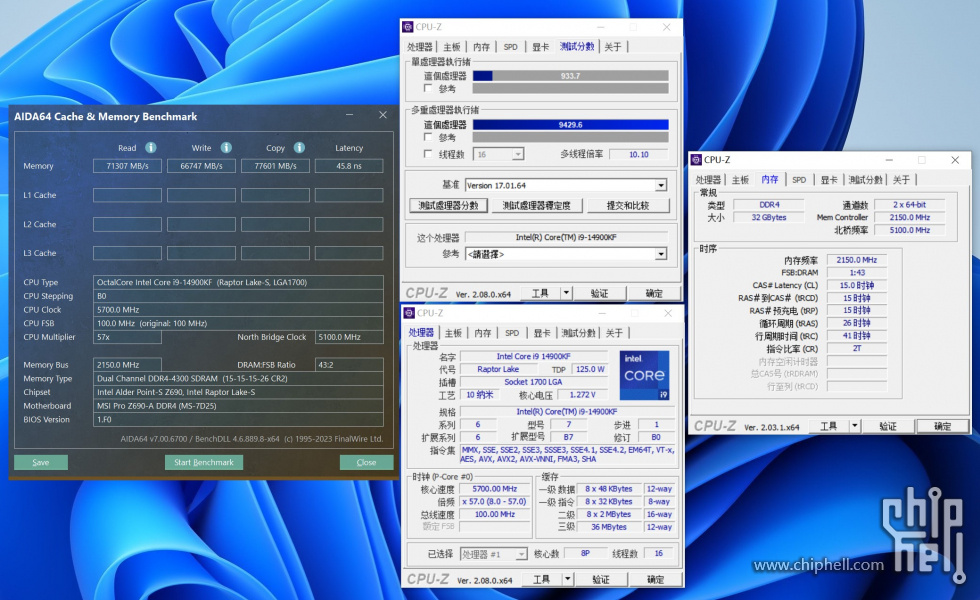Switch to 处理器 tab in benchmark window
Screen dimensions: 980x600
coord(419,47)
